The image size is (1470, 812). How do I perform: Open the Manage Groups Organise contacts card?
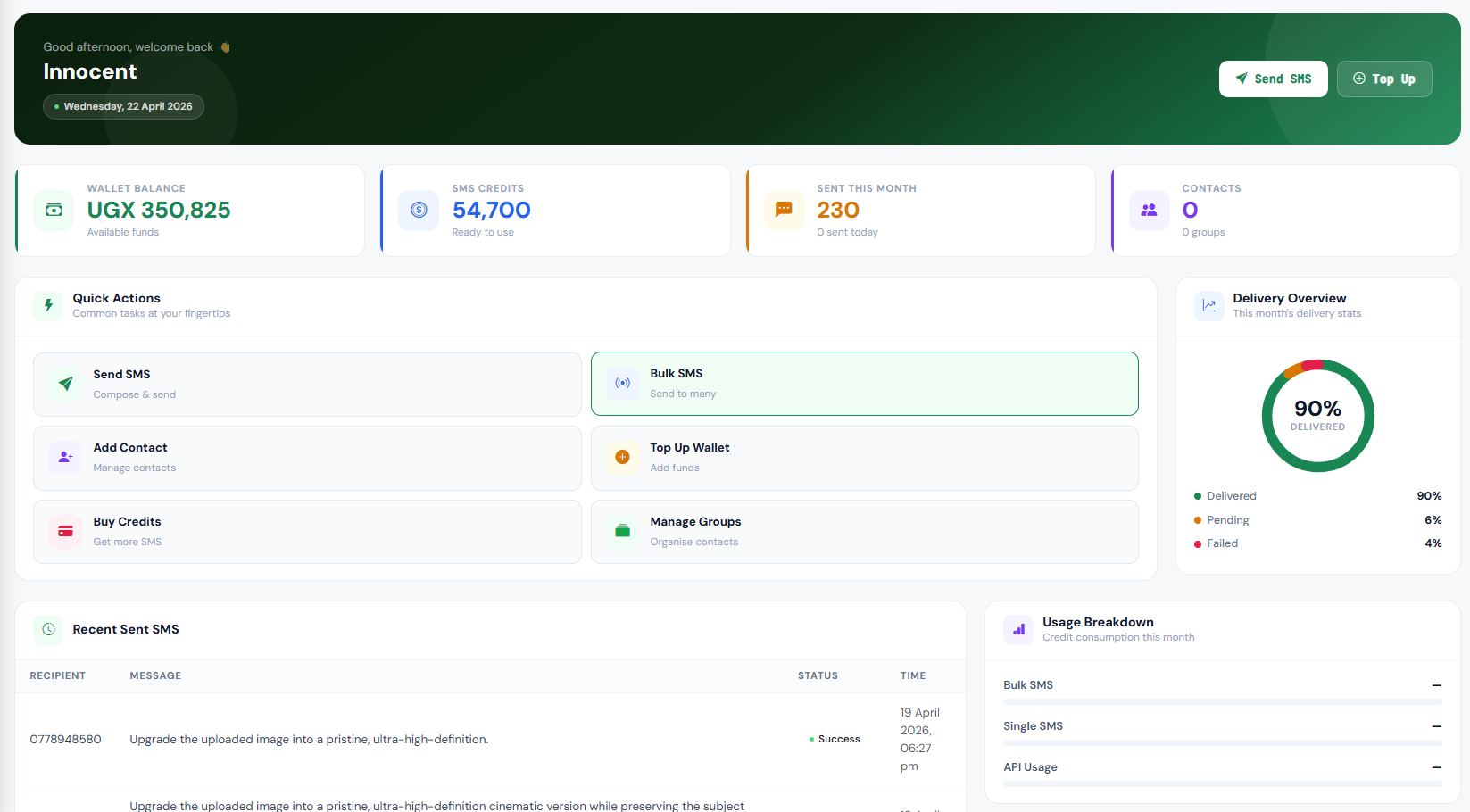coord(865,532)
